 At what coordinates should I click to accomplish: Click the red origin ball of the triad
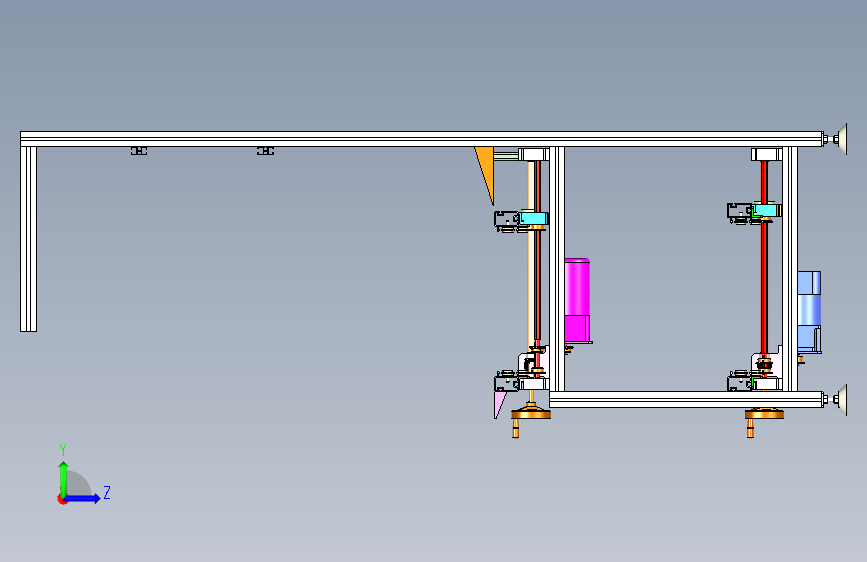tap(62, 499)
